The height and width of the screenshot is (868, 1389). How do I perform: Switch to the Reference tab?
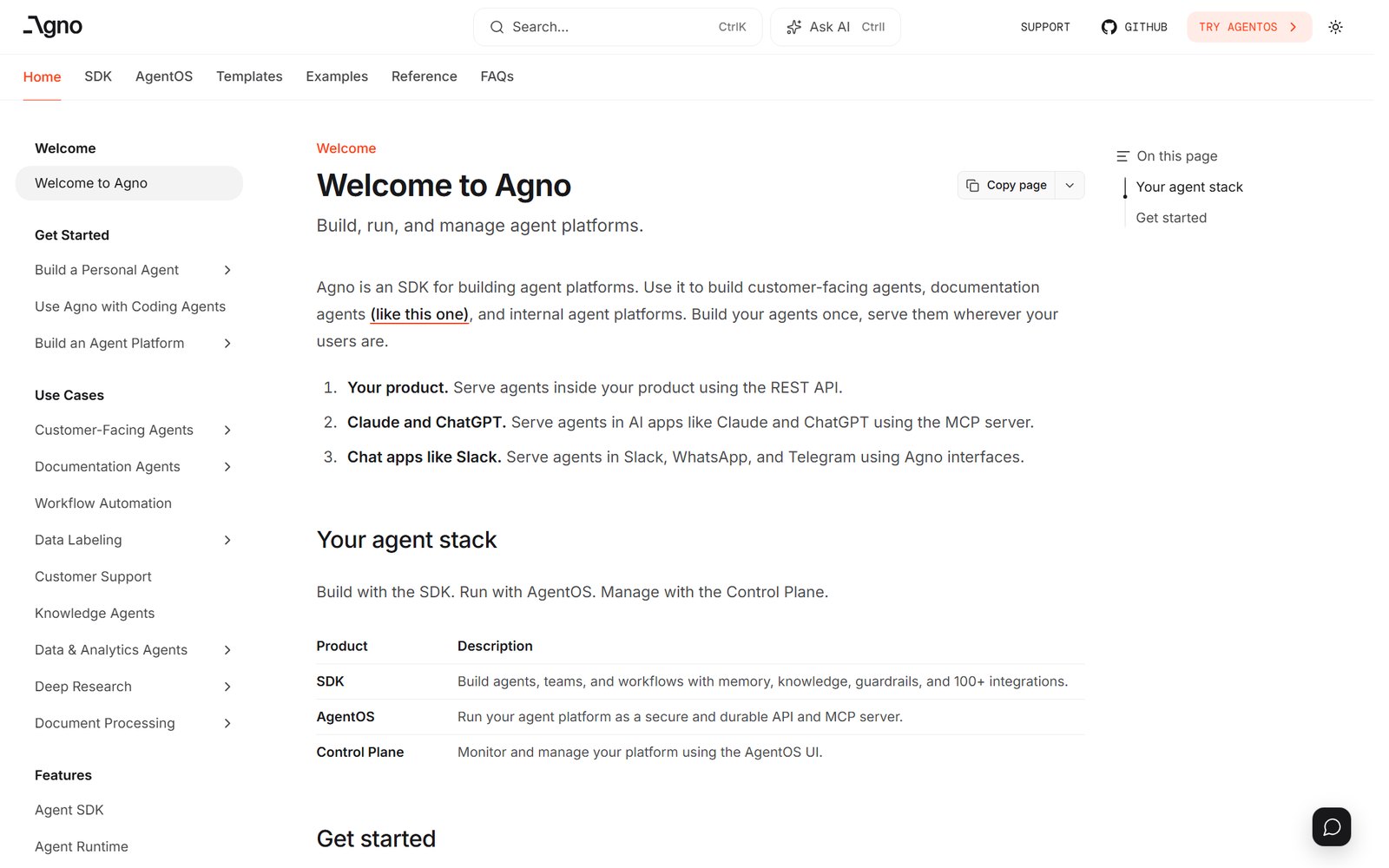coord(425,76)
